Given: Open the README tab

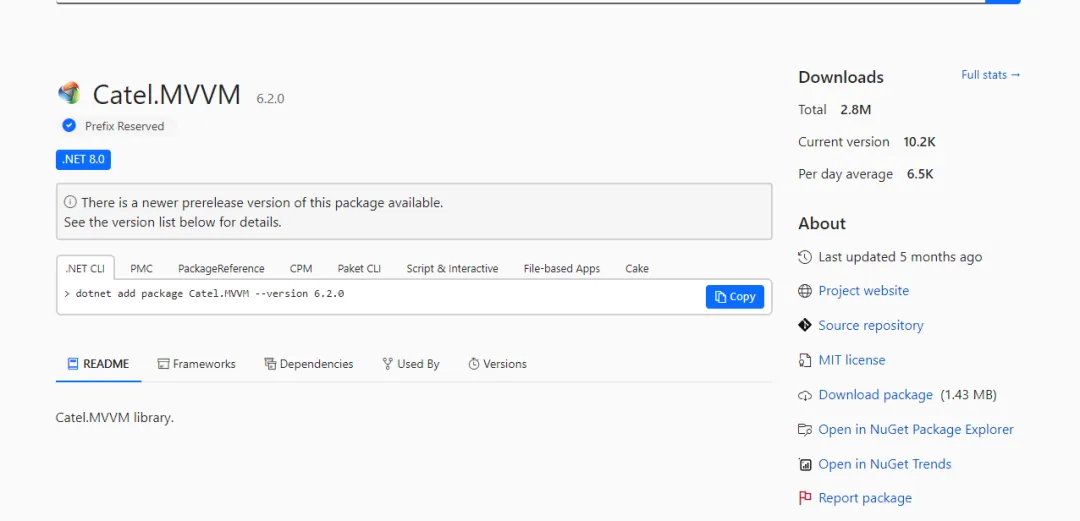Looking at the screenshot, I should click(98, 364).
